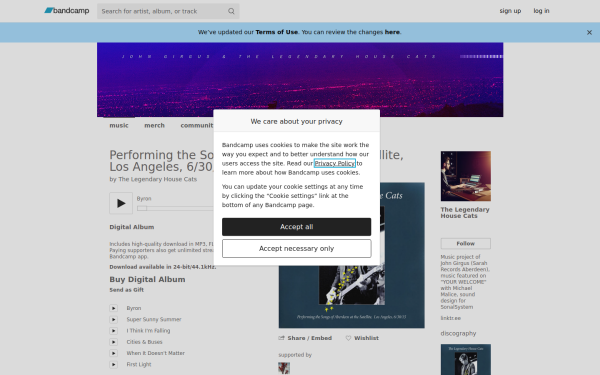Image resolution: width=600 pixels, height=375 pixels.
Task: Open the discography heading link
Action: (458, 334)
